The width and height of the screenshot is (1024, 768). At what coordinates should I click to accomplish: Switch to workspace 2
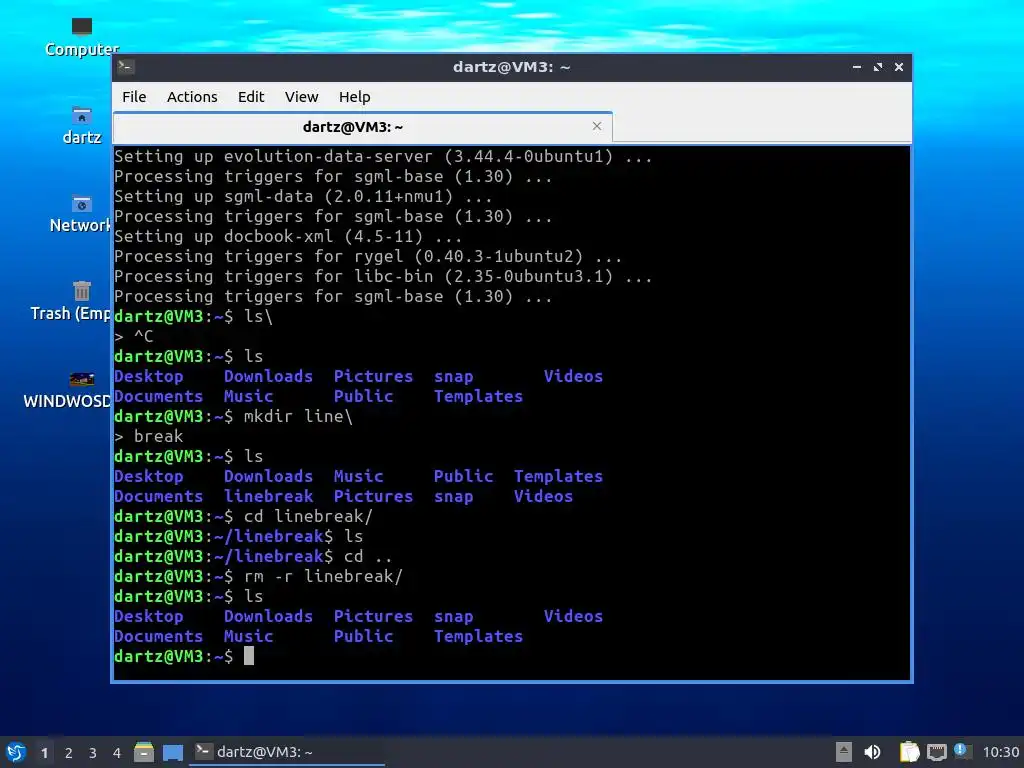pos(69,753)
